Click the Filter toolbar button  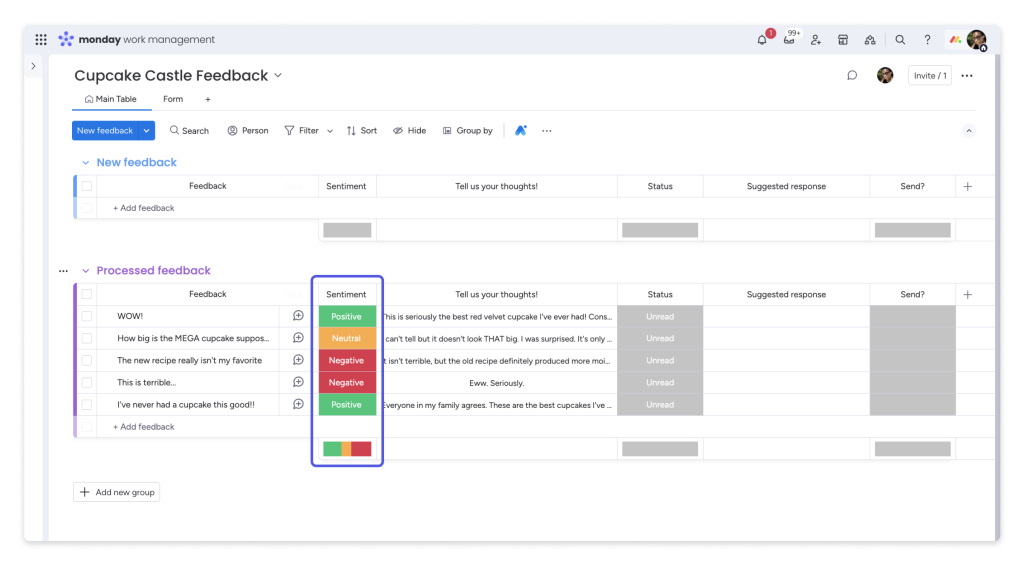[302, 131]
